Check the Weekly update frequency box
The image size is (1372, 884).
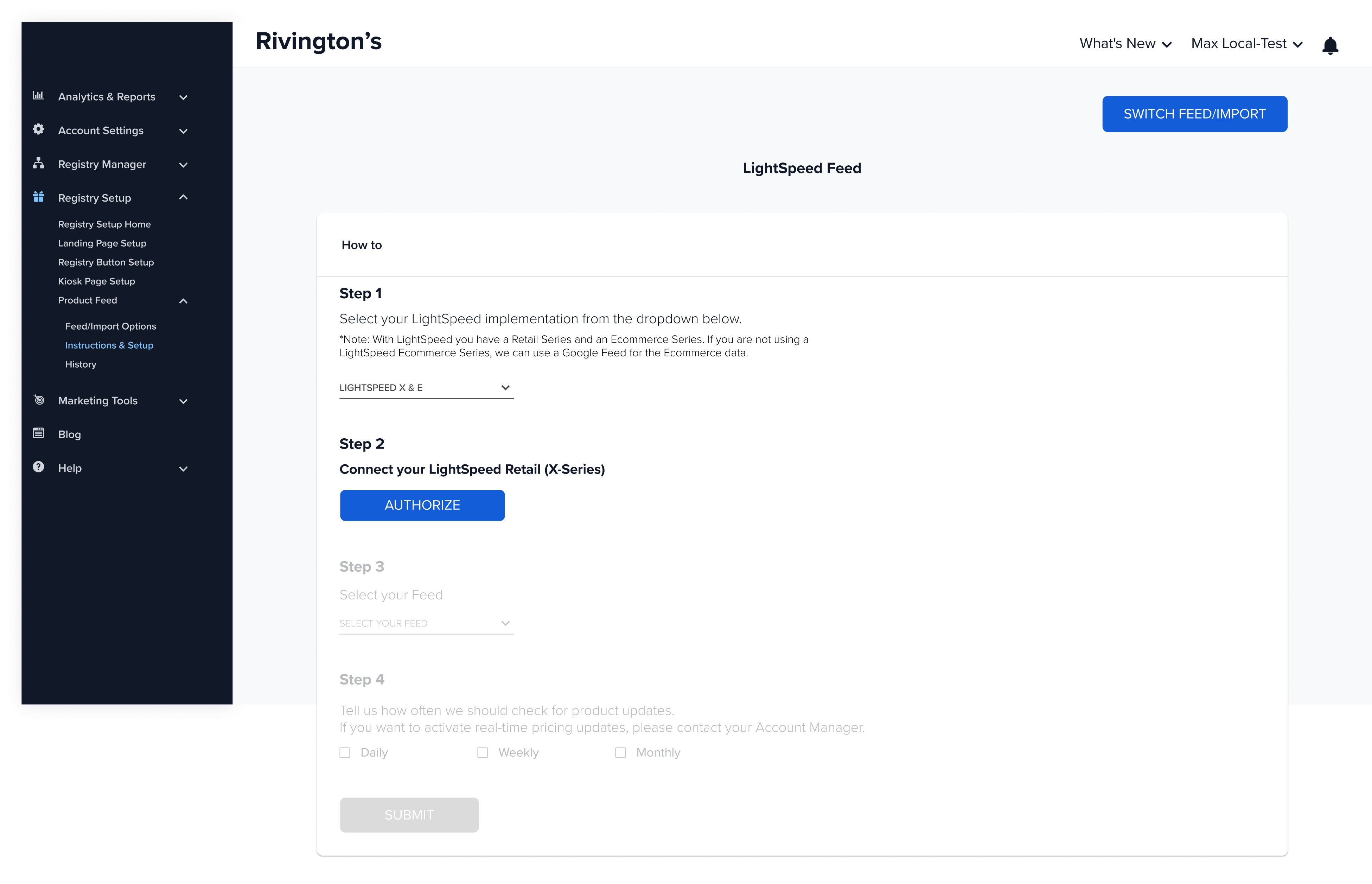(483, 752)
